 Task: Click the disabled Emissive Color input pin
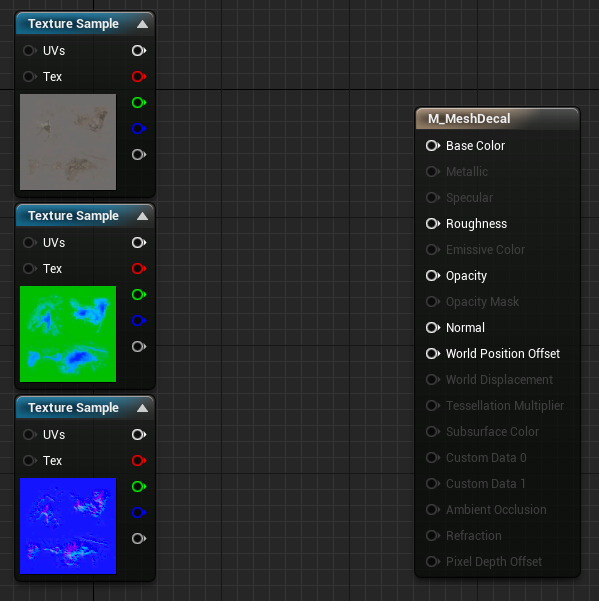pos(433,250)
